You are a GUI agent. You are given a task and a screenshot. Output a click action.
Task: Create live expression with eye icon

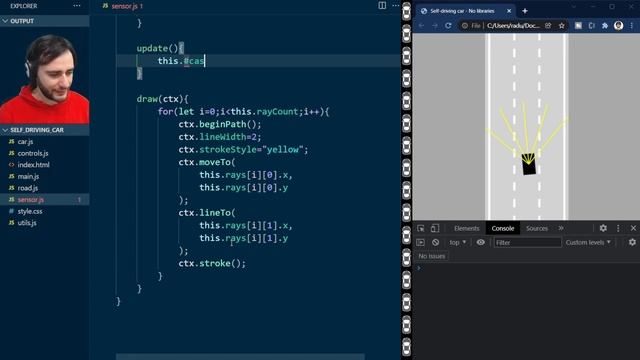click(x=481, y=242)
